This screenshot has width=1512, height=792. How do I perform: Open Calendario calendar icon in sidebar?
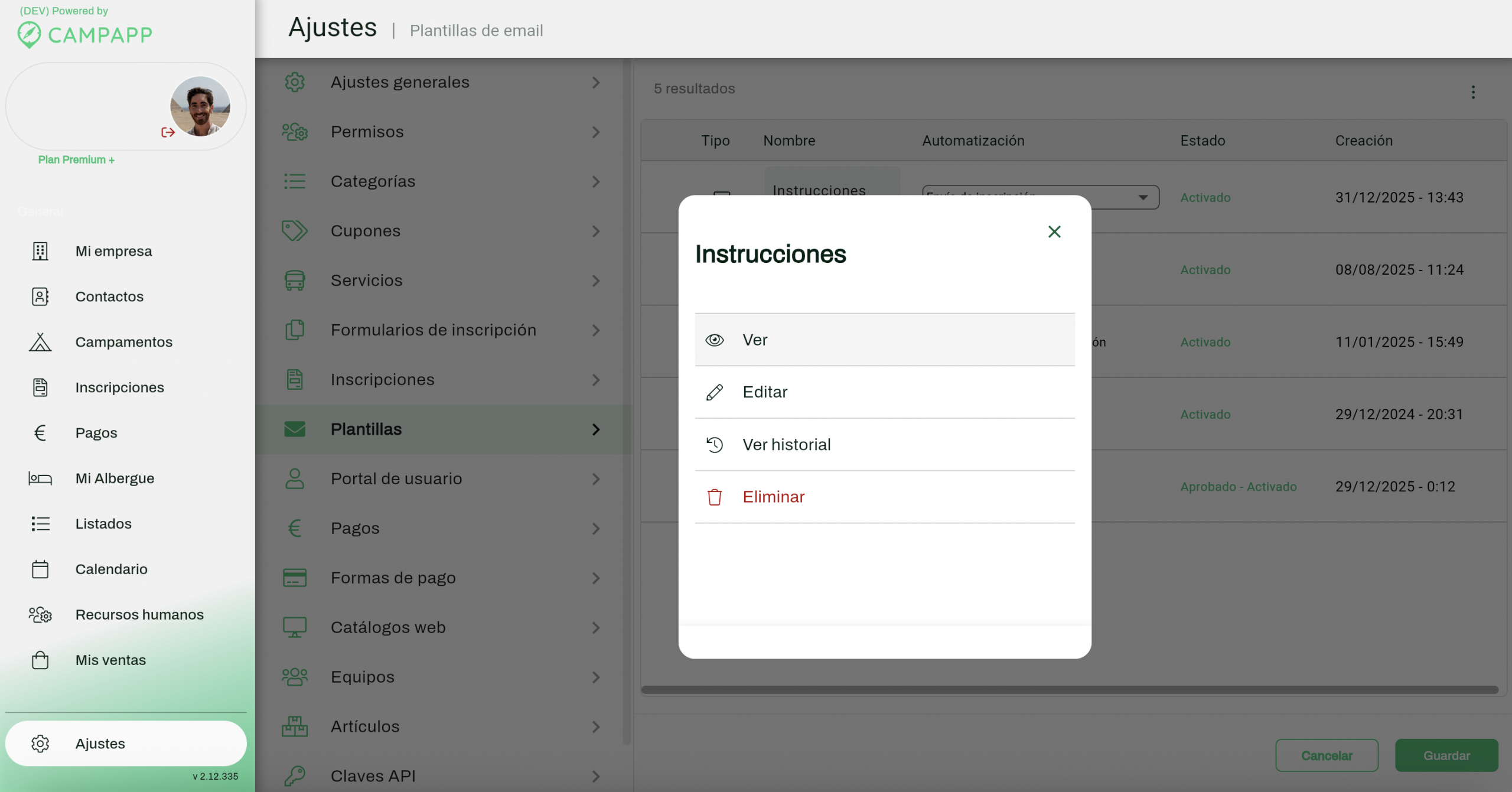[x=40, y=569]
